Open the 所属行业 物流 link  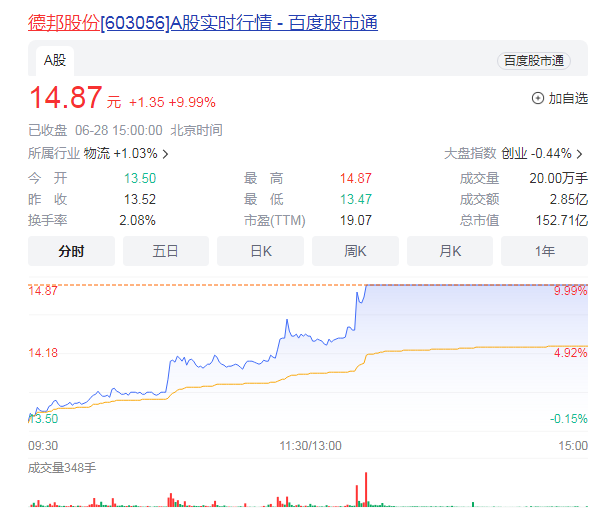tap(97, 154)
